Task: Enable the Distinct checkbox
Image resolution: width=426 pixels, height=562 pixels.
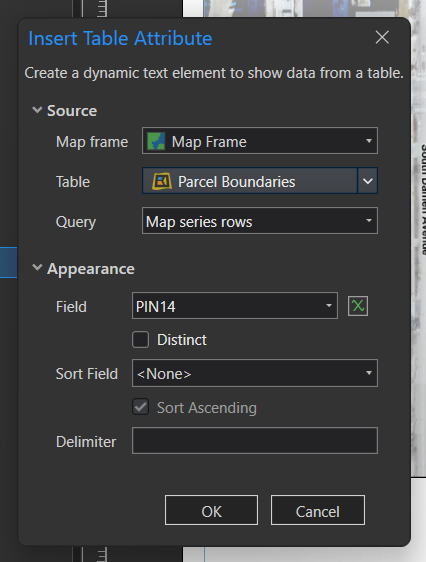Action: tap(140, 339)
